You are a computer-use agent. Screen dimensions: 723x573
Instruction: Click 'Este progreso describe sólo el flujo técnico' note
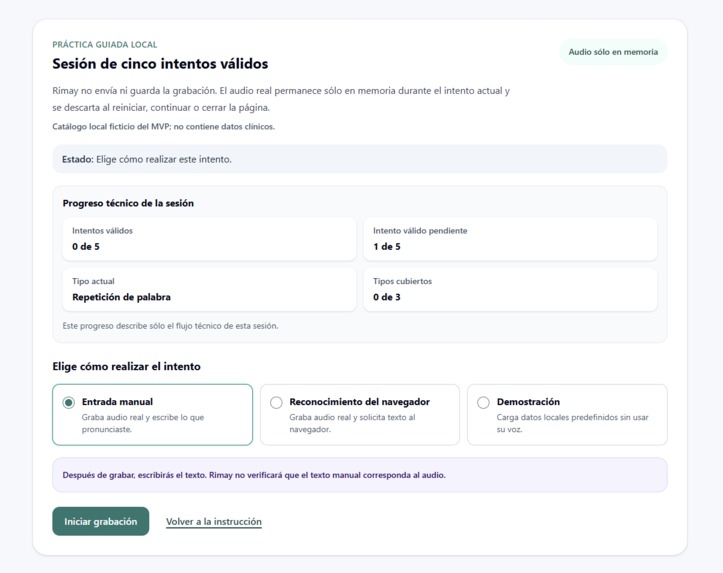[170, 326]
